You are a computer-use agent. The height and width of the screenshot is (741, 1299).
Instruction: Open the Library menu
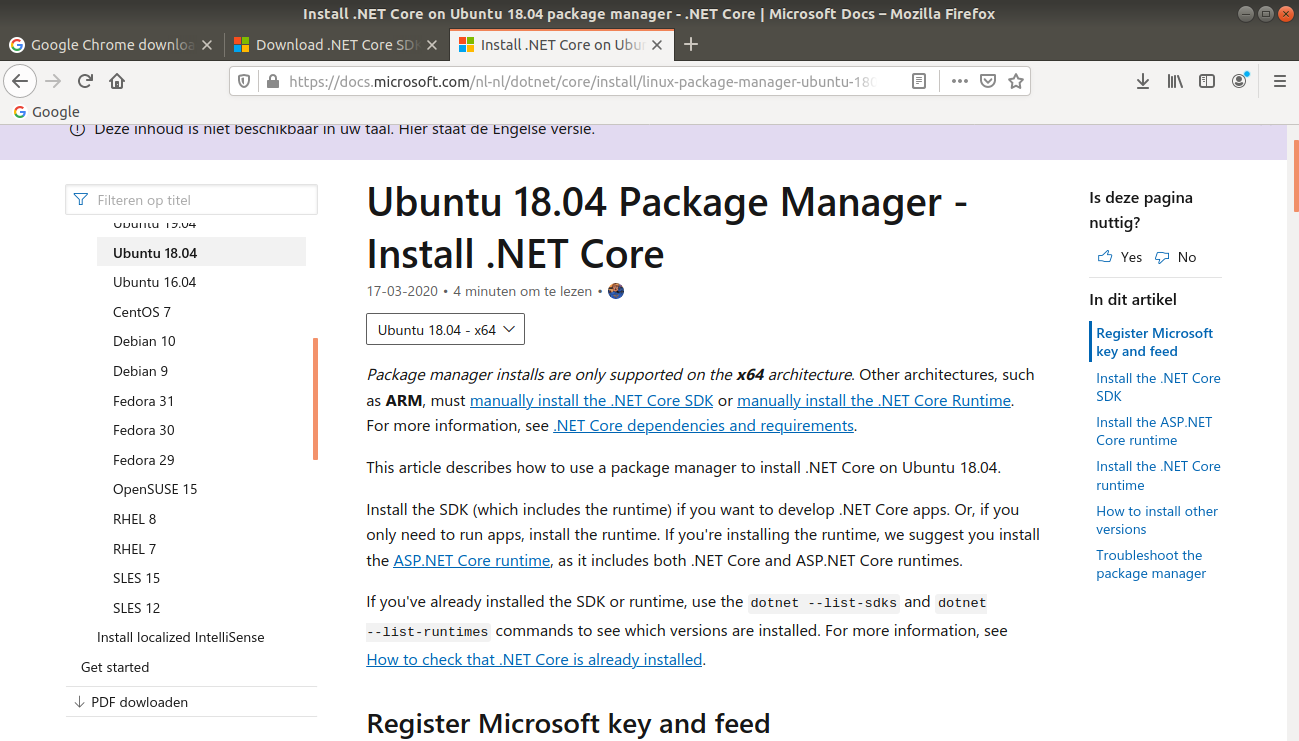point(1175,81)
